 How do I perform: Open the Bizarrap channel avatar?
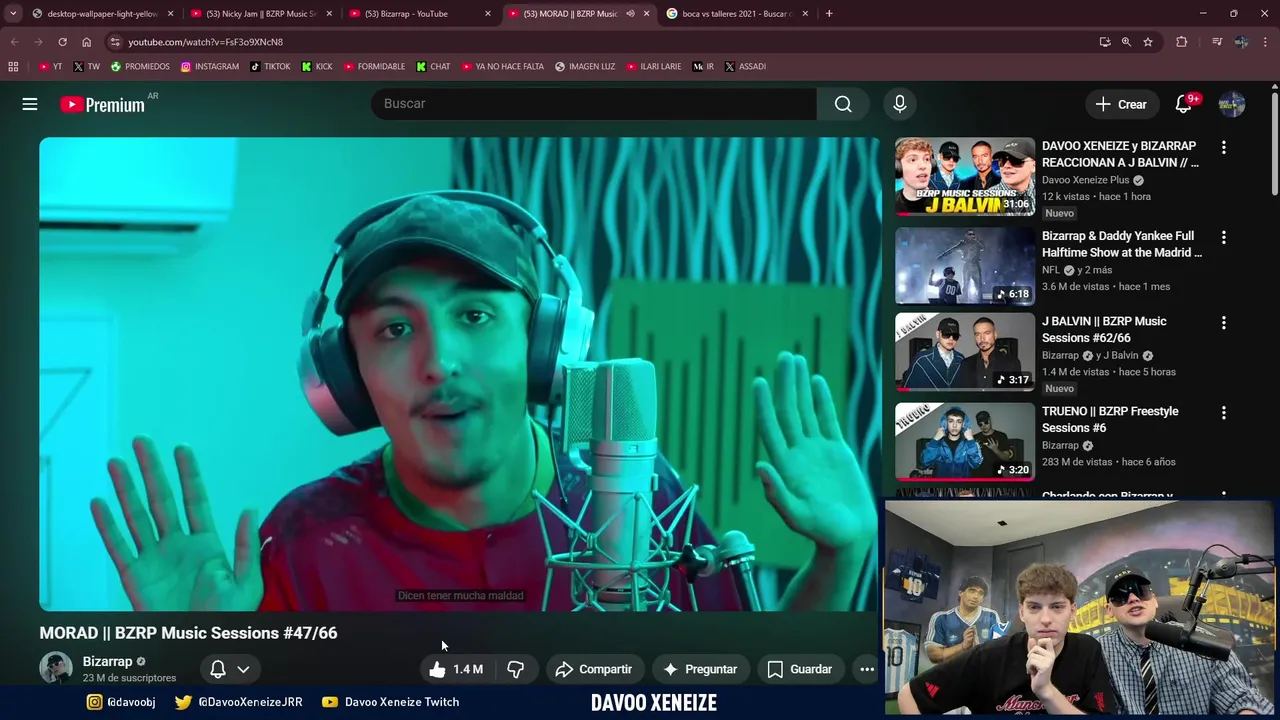point(56,668)
